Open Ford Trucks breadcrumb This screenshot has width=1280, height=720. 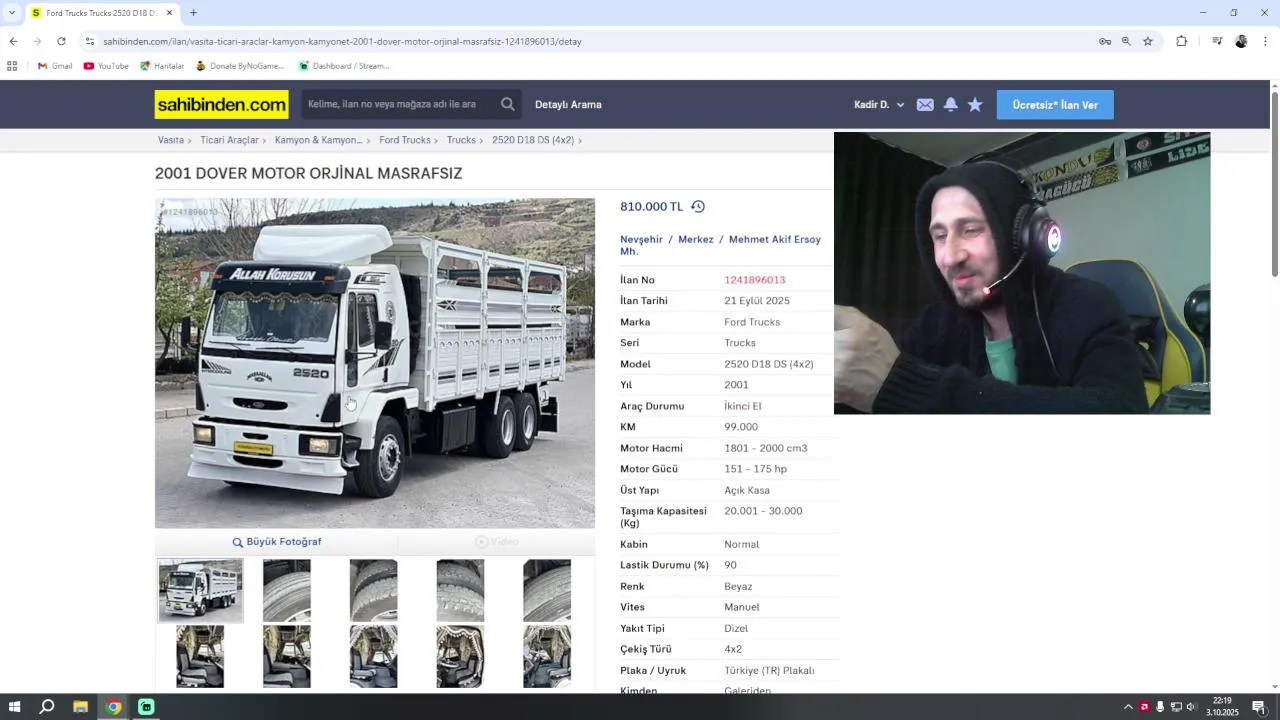(x=404, y=140)
